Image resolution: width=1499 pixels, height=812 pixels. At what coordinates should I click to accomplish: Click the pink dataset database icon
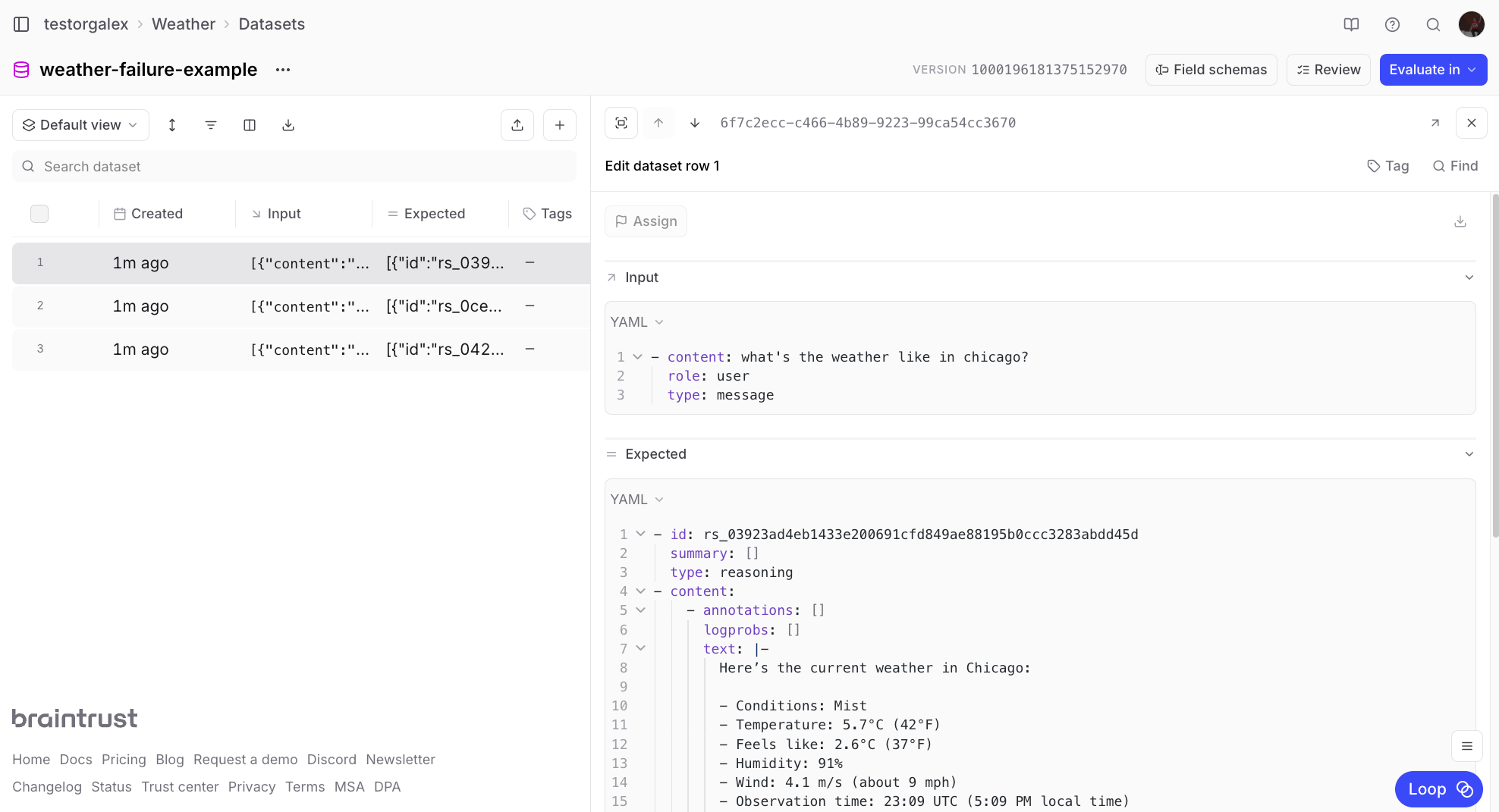click(x=21, y=70)
